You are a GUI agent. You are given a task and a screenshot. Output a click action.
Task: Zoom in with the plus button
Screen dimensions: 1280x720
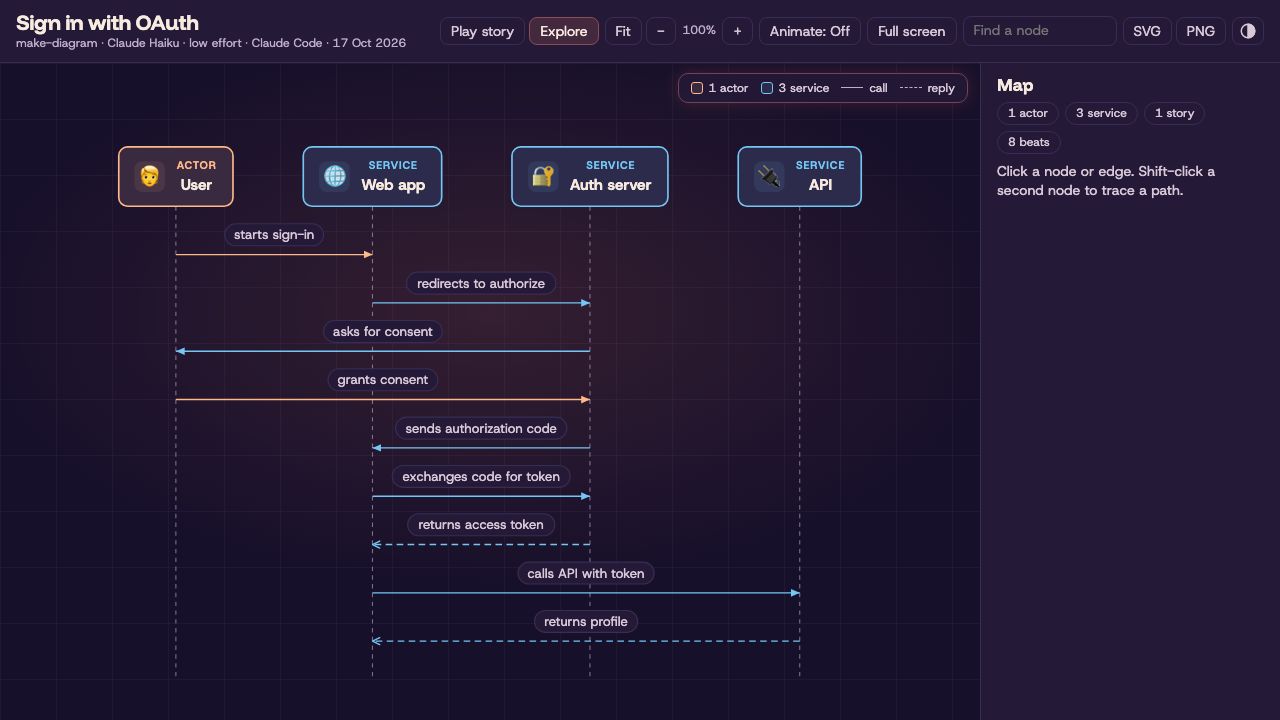[x=737, y=31]
